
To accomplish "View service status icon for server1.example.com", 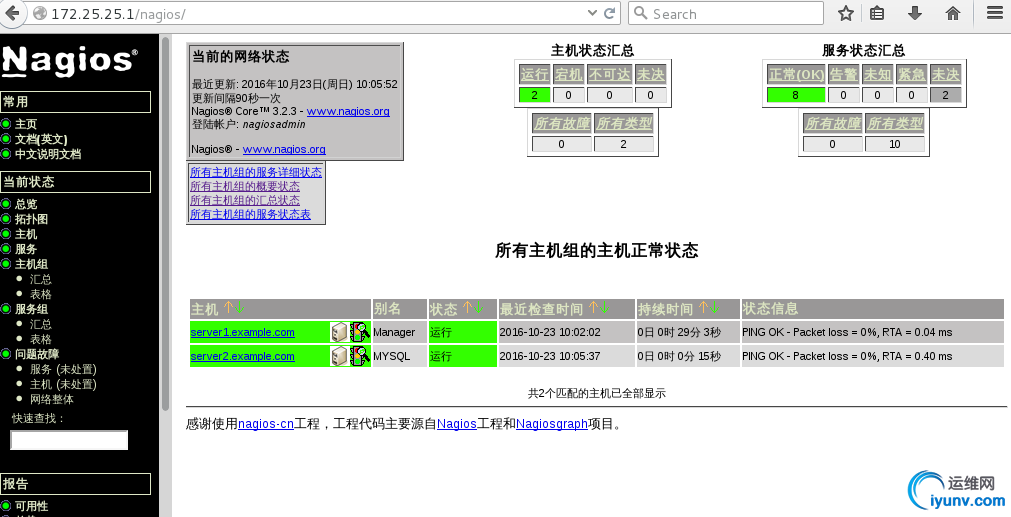I will 360,332.
